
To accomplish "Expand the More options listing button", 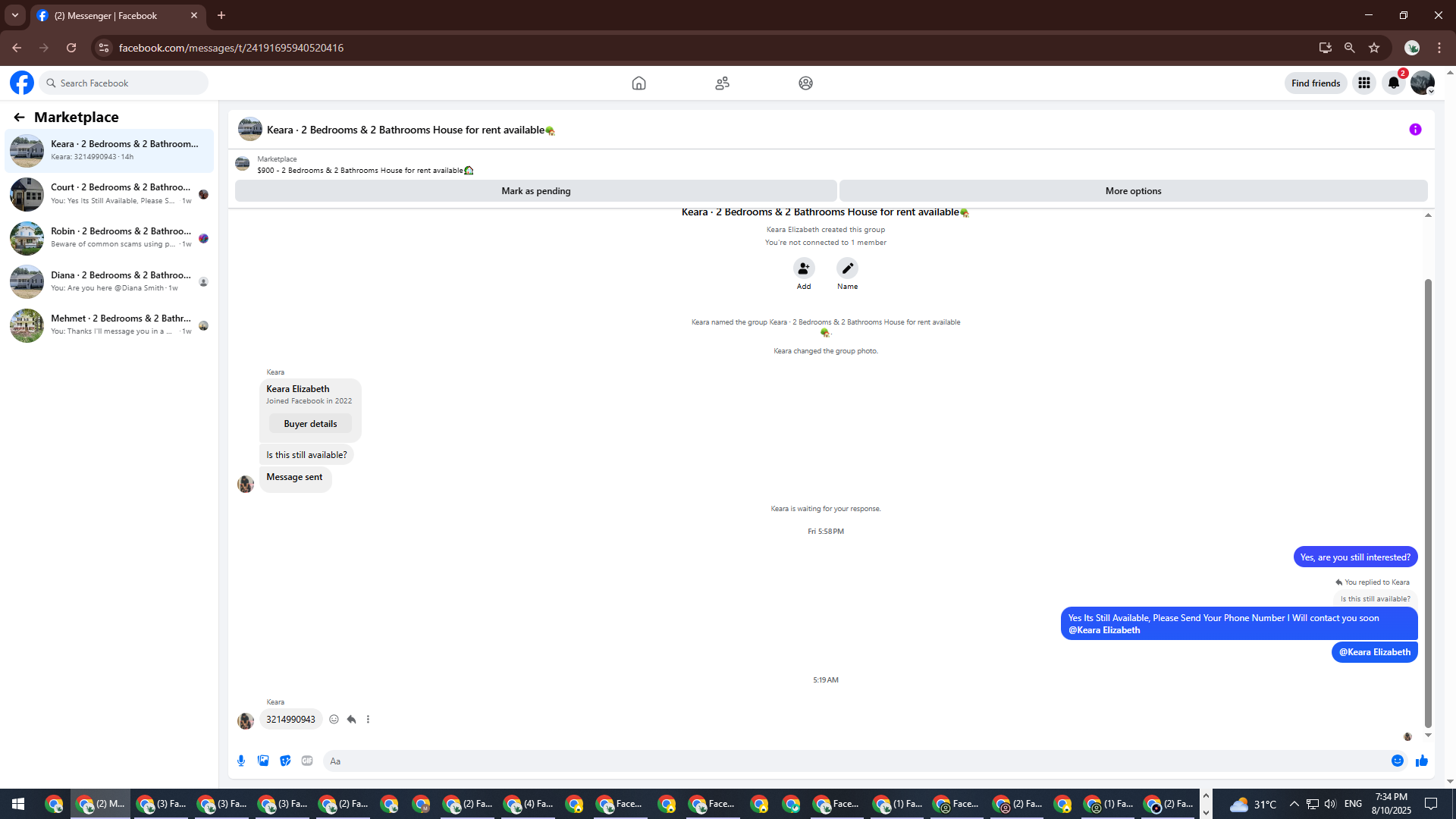I will pyautogui.click(x=1133, y=191).
